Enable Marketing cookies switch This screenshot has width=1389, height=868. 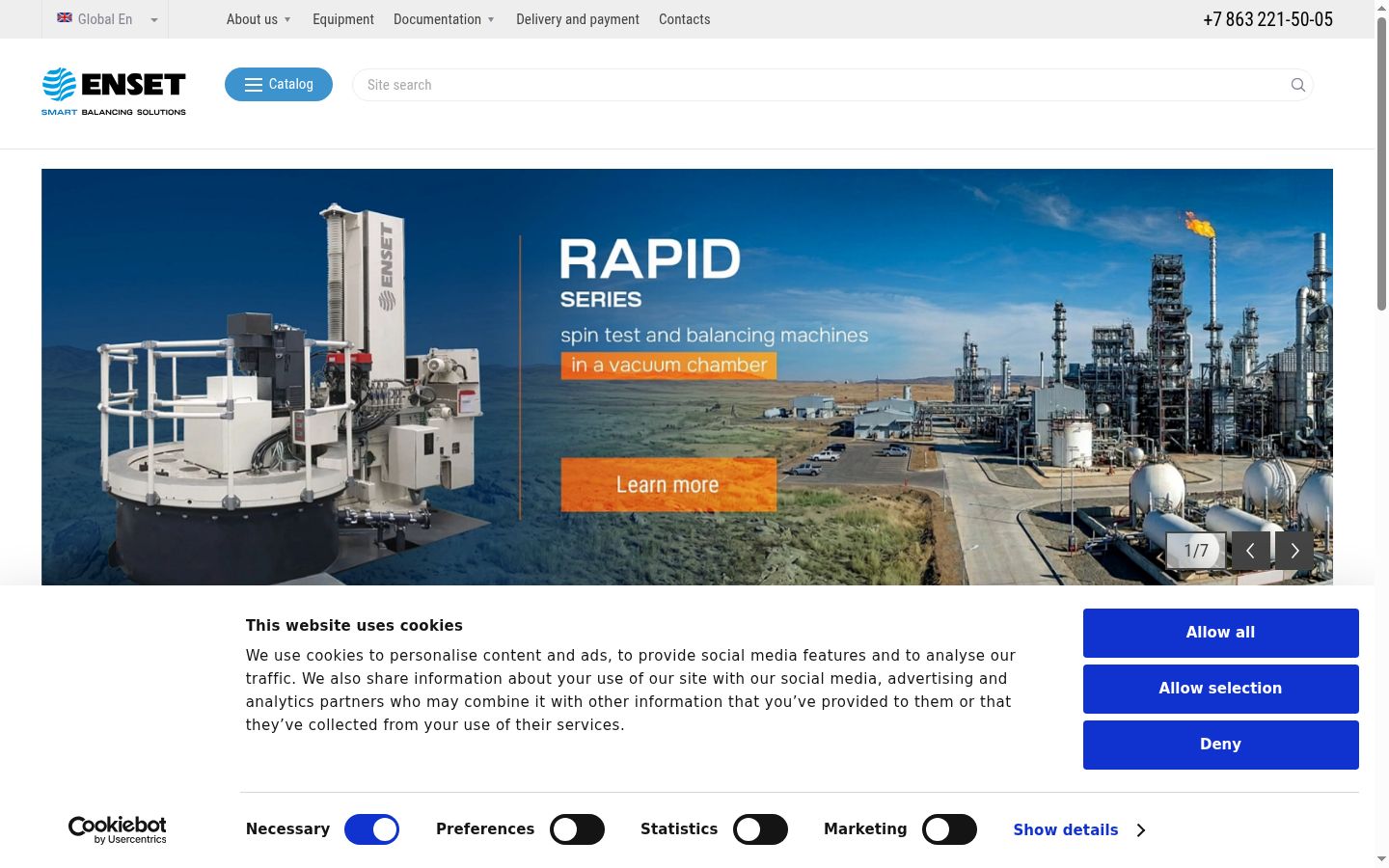(x=949, y=829)
